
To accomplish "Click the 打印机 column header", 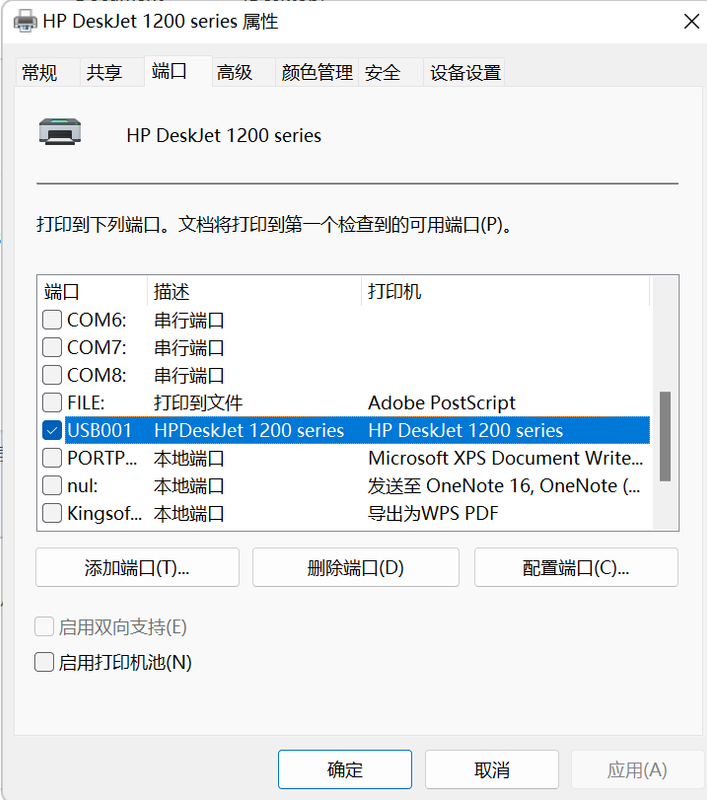I will point(506,292).
